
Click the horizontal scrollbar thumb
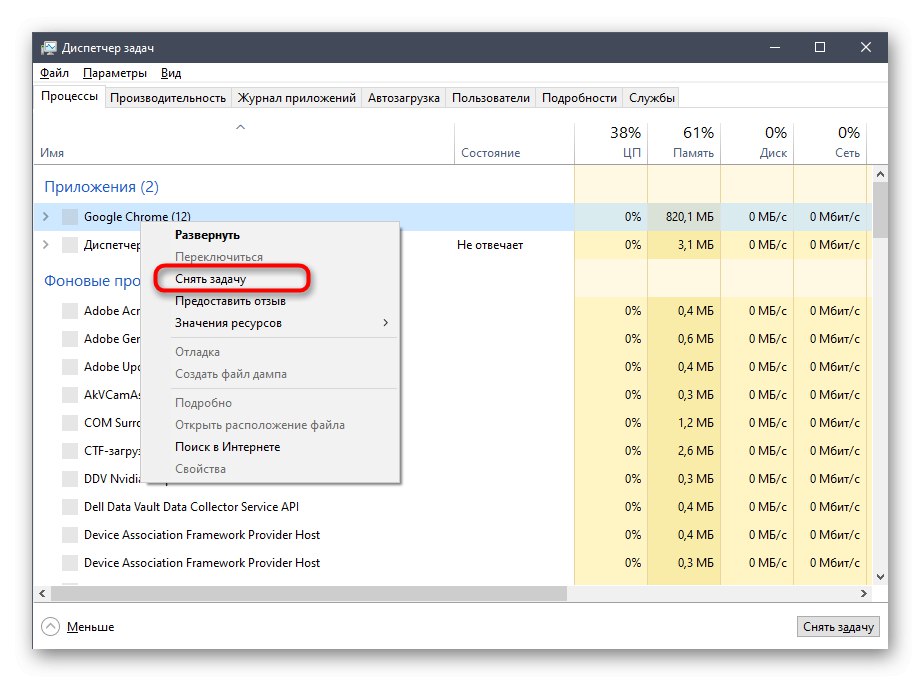[x=309, y=594]
